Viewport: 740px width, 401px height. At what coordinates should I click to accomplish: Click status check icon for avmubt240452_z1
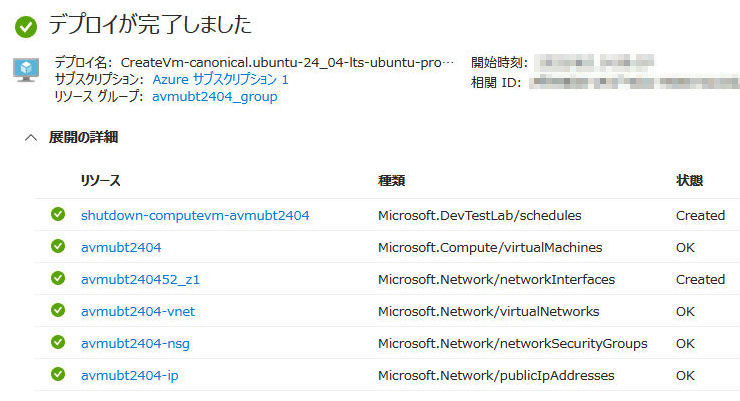pos(58,278)
